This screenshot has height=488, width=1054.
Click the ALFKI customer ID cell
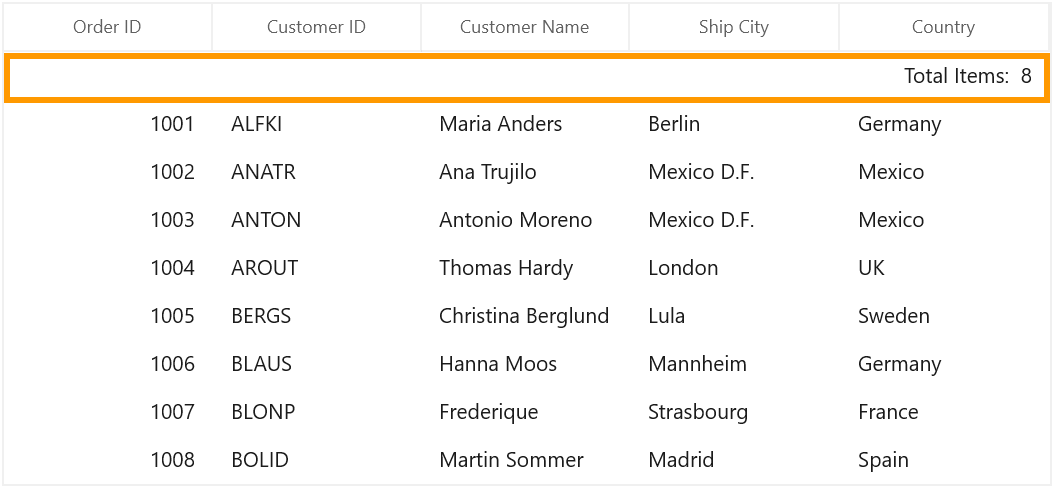[x=317, y=124]
